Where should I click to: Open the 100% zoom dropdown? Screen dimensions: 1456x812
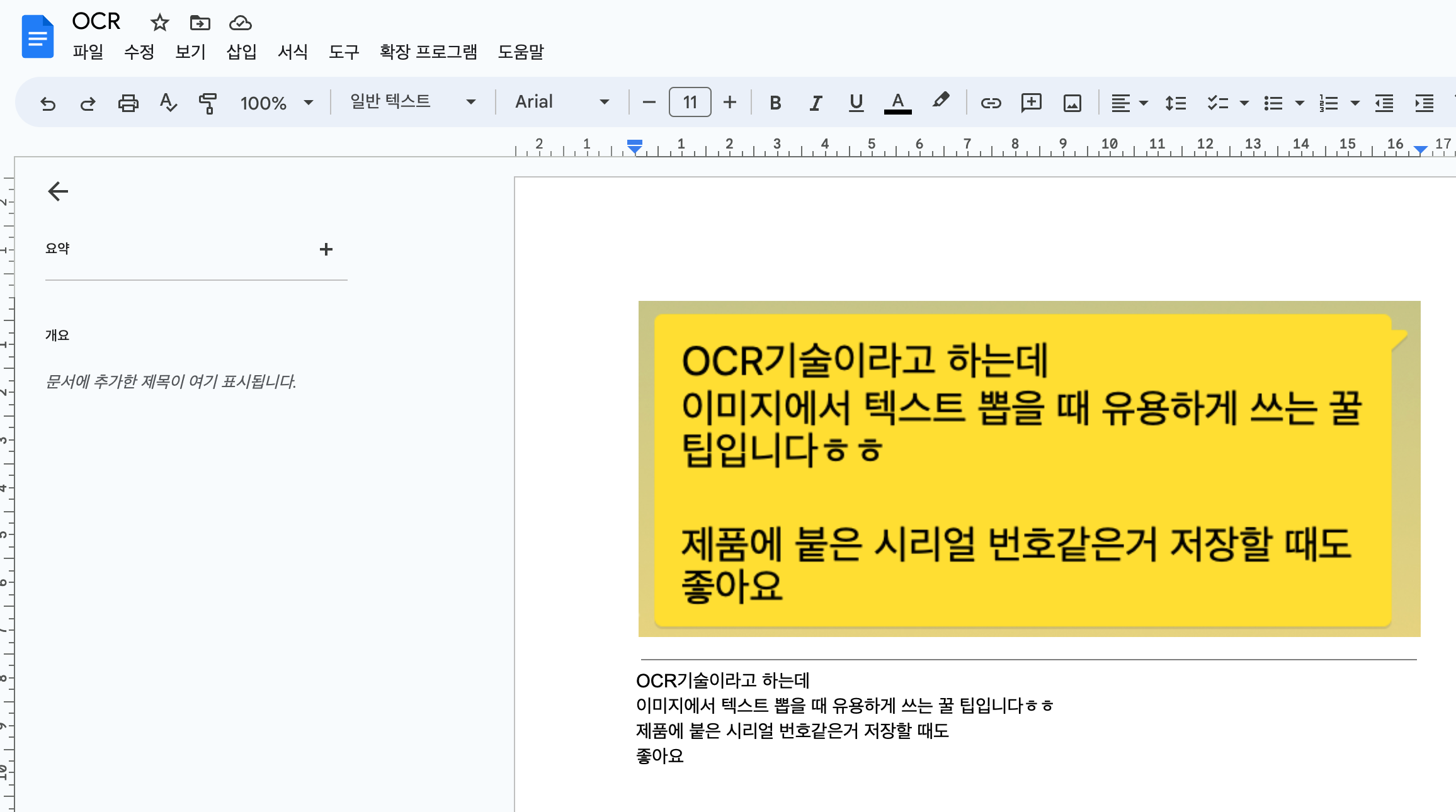click(276, 103)
